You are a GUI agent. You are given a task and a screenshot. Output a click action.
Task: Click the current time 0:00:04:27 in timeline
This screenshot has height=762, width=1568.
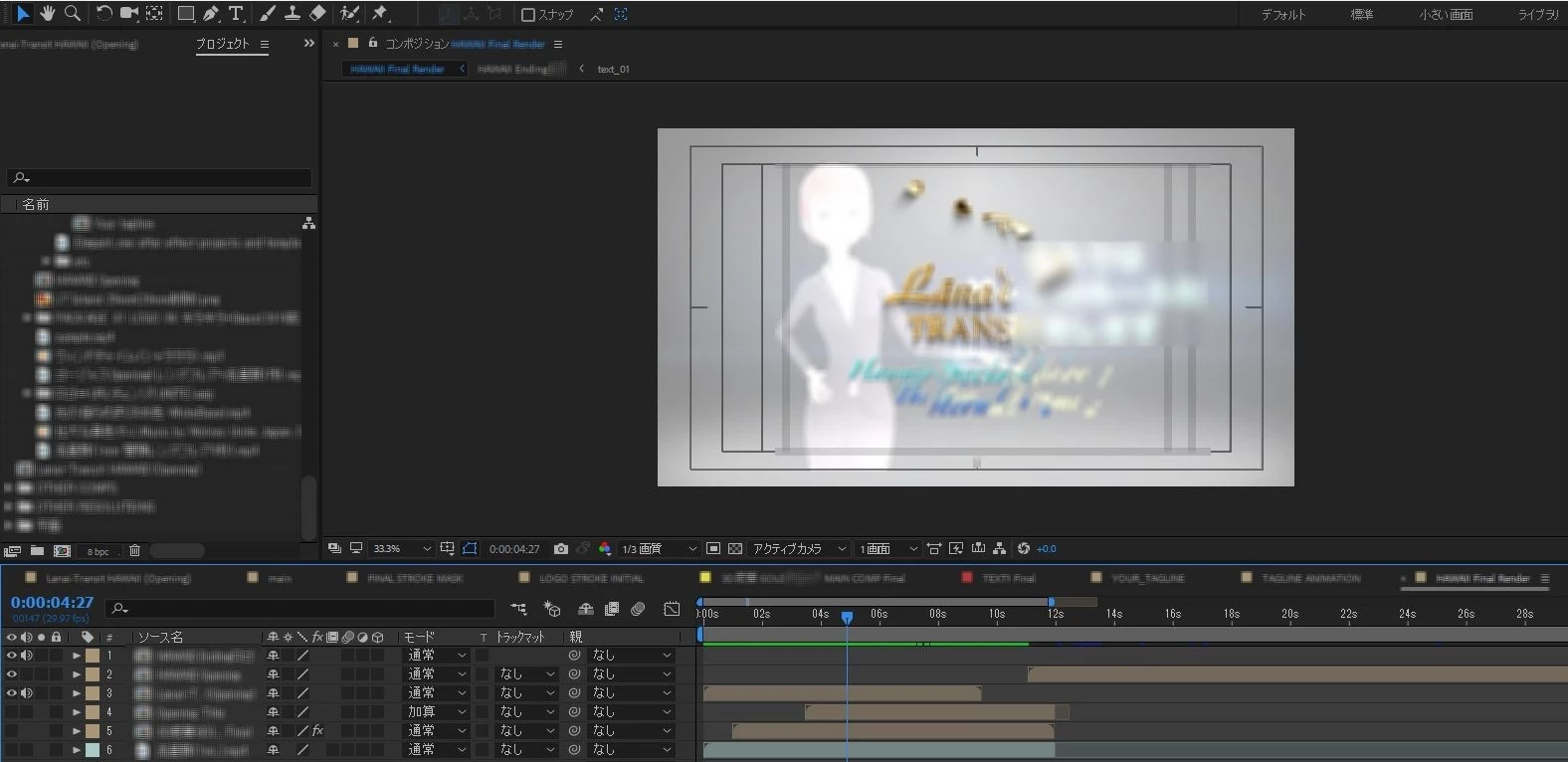[52, 602]
